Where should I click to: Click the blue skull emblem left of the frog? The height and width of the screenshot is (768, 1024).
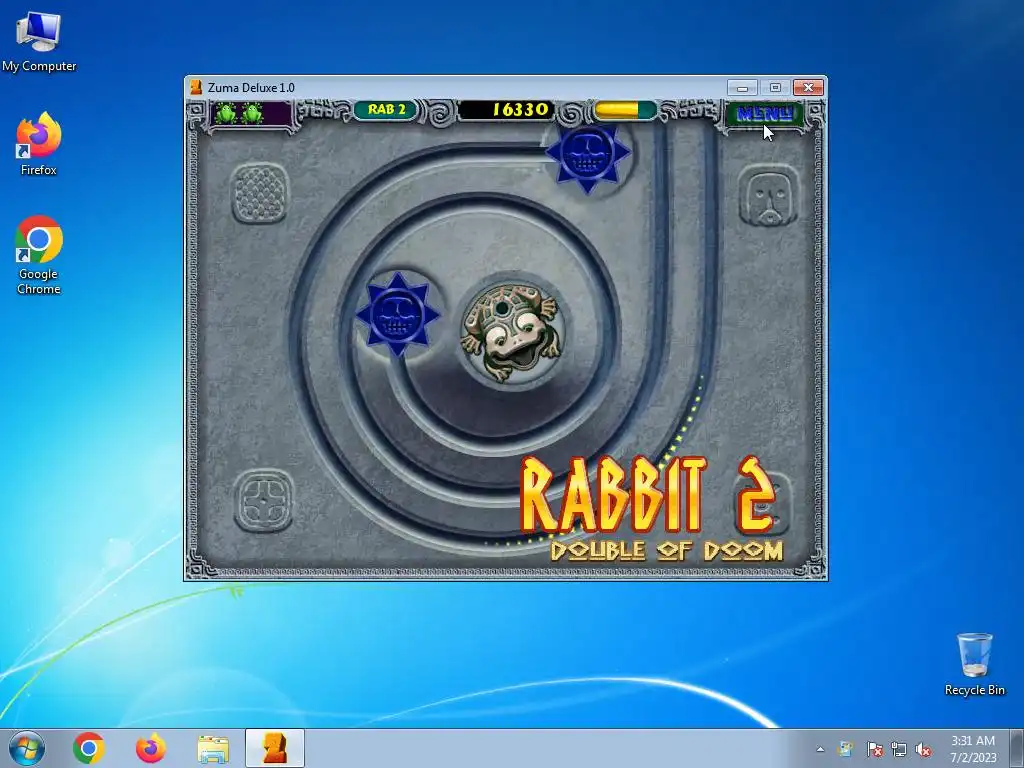[x=397, y=315]
